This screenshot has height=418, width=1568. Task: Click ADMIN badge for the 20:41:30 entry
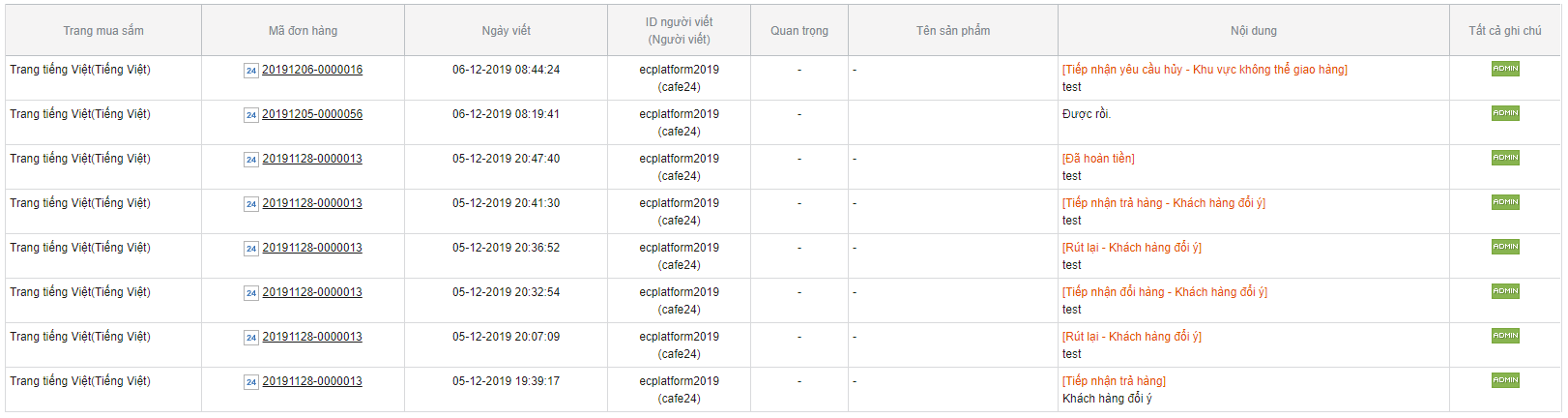click(x=1505, y=202)
